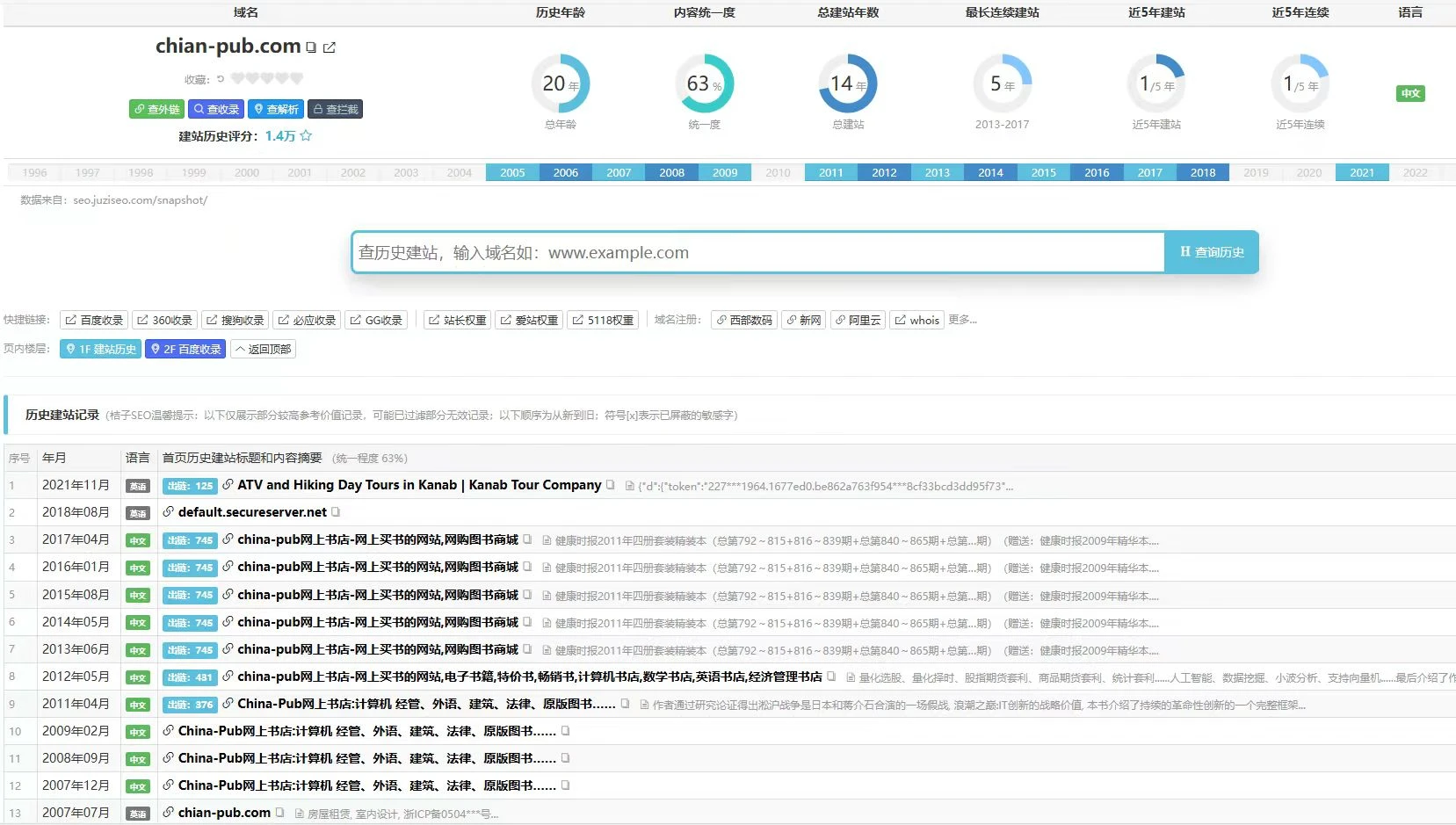Viewport: 1456px width, 825px height.
Task: Jump to 1F 建站历史 section
Action: pos(100,349)
